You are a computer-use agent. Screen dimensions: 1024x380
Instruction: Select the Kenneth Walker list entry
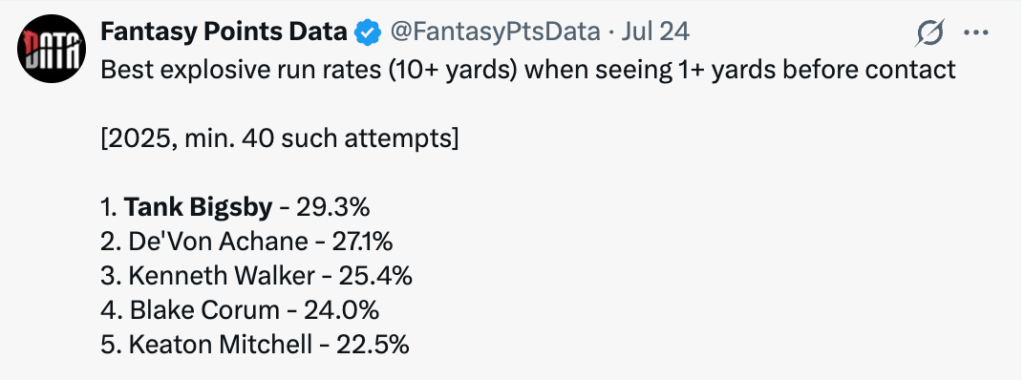pyautogui.click(x=257, y=276)
